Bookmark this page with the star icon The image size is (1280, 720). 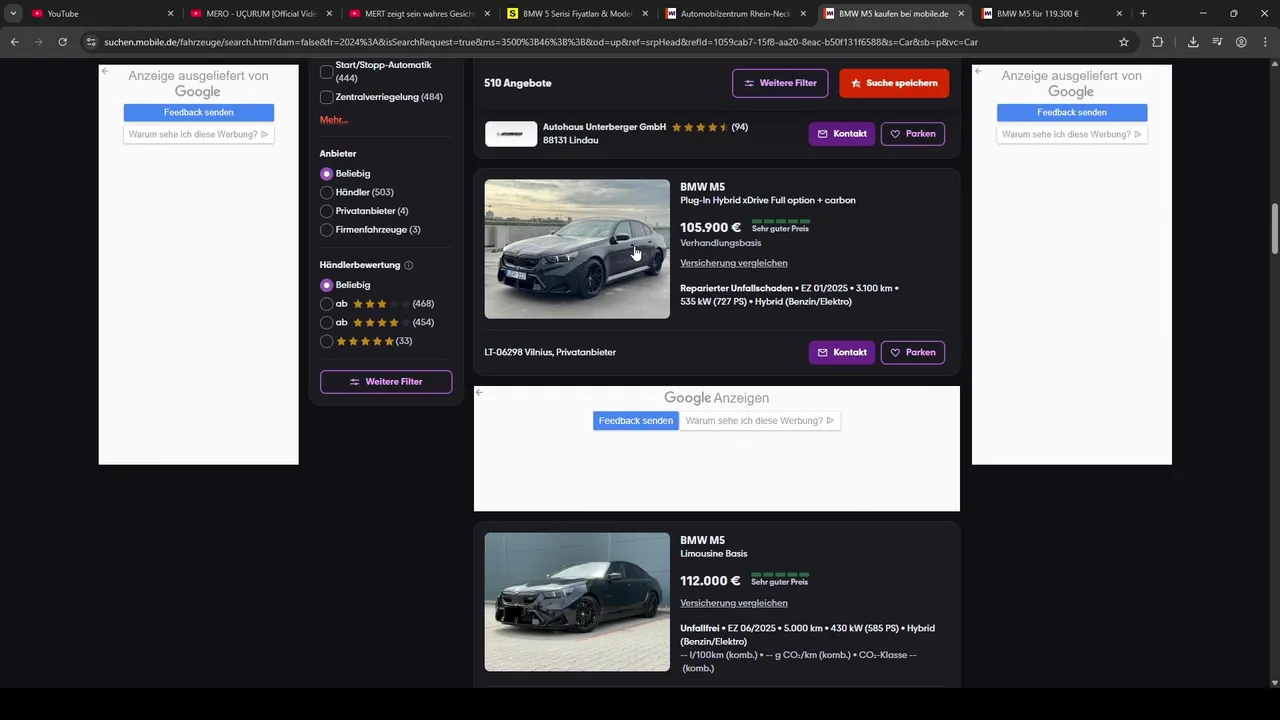click(1124, 42)
